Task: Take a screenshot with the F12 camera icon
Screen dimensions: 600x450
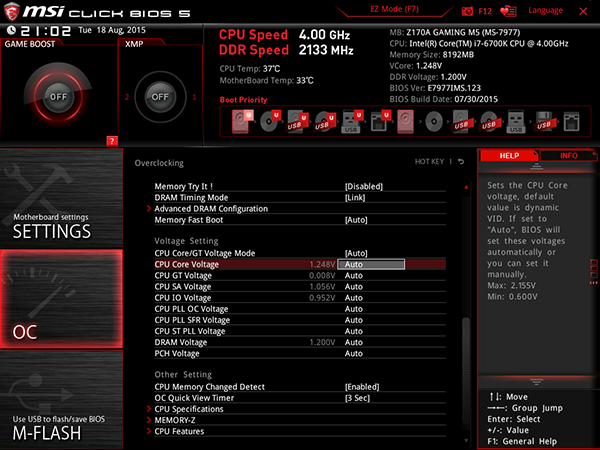Action: tap(467, 11)
